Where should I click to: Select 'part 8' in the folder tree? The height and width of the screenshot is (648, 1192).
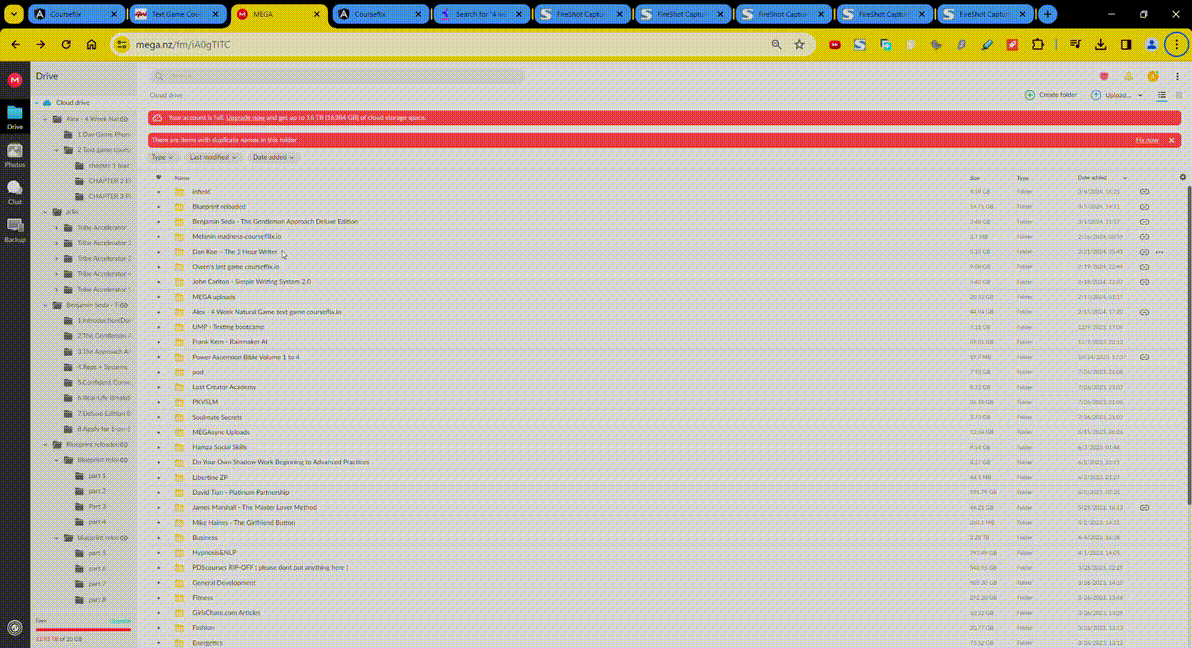pos(97,599)
